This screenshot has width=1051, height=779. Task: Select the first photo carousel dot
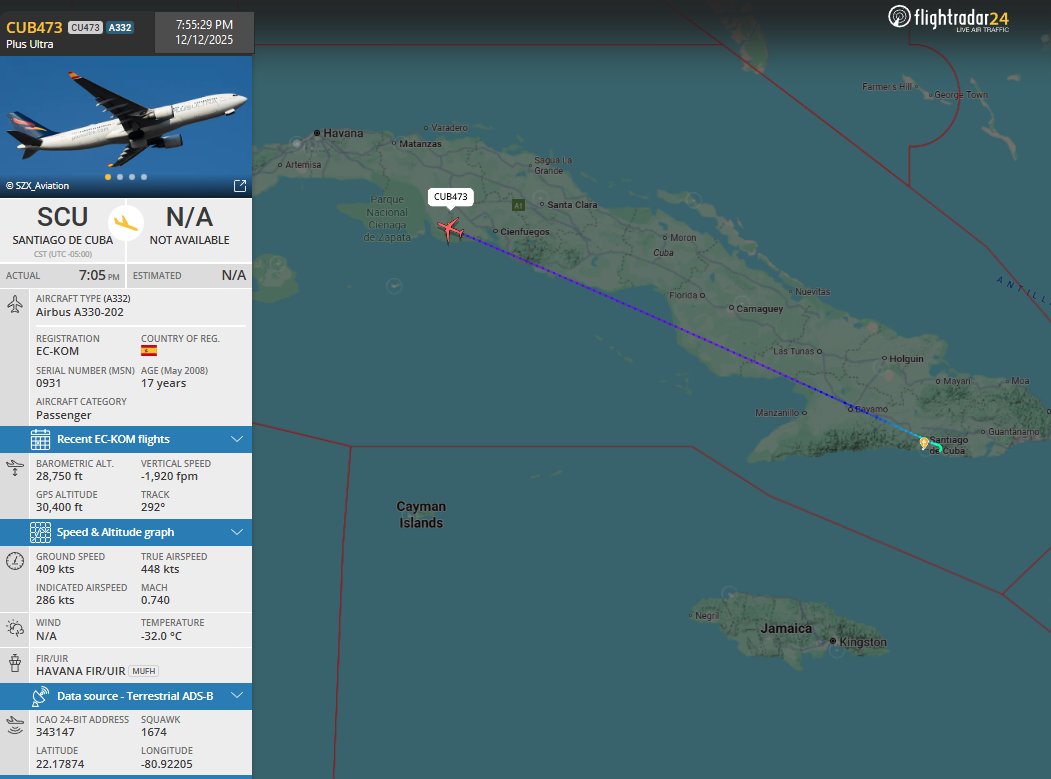pos(108,177)
